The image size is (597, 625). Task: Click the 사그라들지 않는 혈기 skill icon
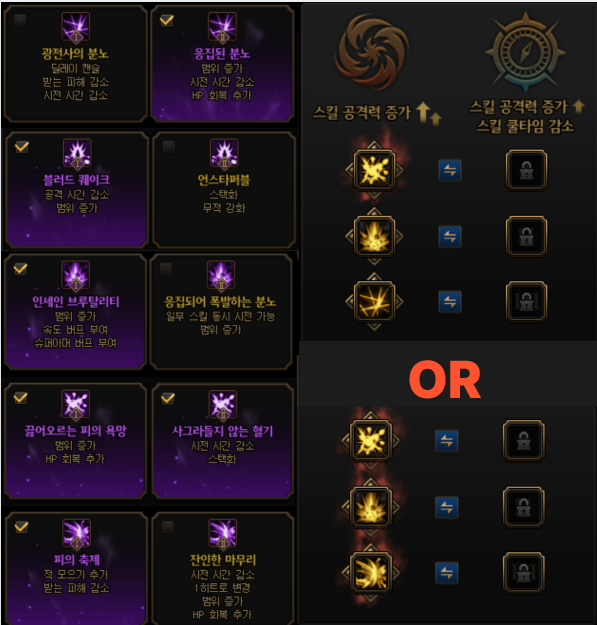pyautogui.click(x=222, y=405)
